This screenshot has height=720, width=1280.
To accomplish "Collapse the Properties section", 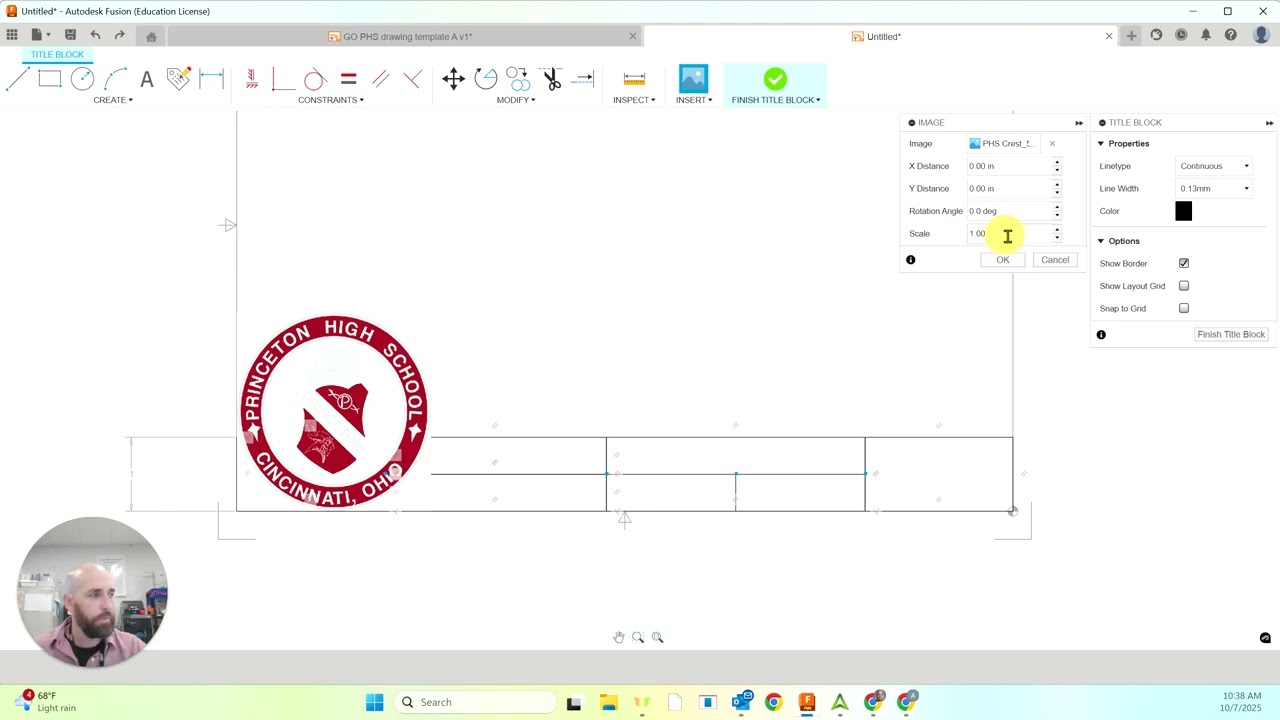I will (x=1101, y=144).
